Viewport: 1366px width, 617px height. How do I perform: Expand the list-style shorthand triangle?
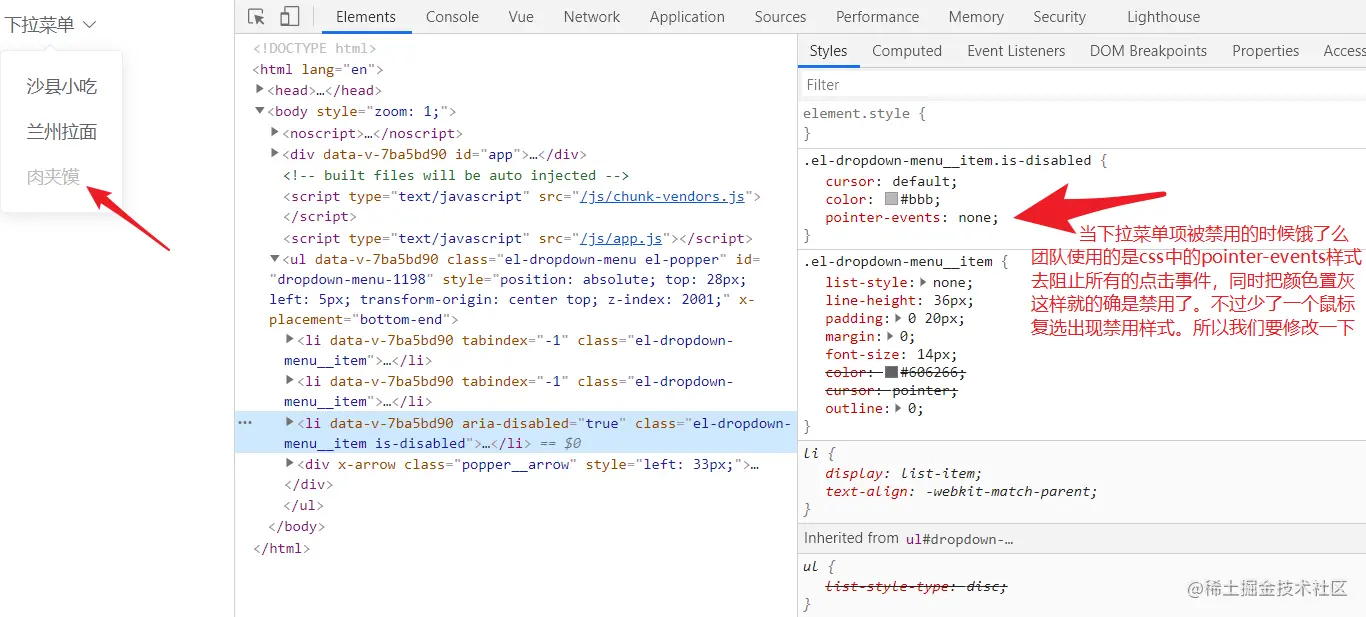point(923,283)
